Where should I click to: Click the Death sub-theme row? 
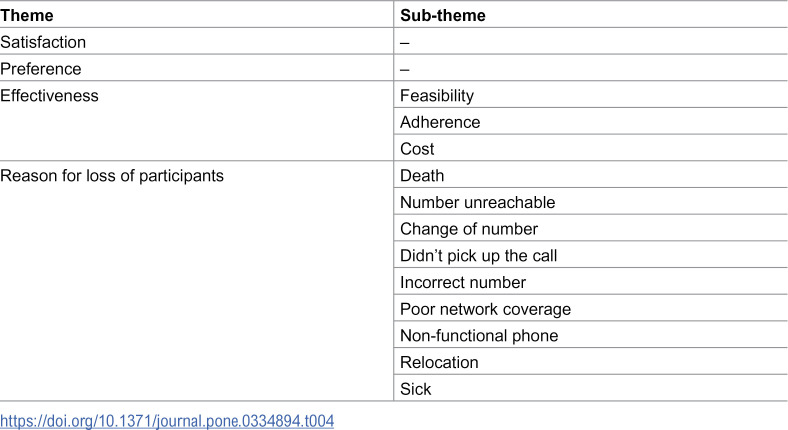coord(590,175)
